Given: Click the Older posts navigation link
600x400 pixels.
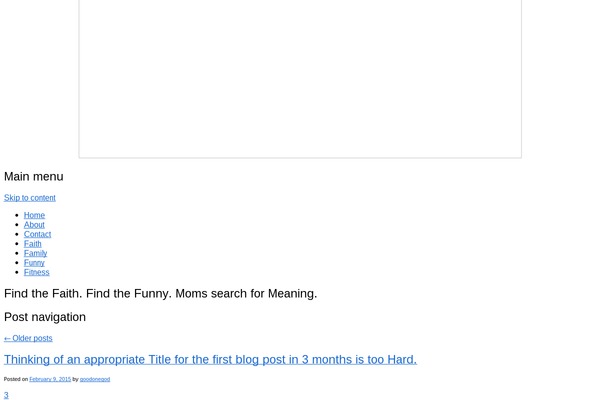Looking at the screenshot, I should (x=28, y=338).
